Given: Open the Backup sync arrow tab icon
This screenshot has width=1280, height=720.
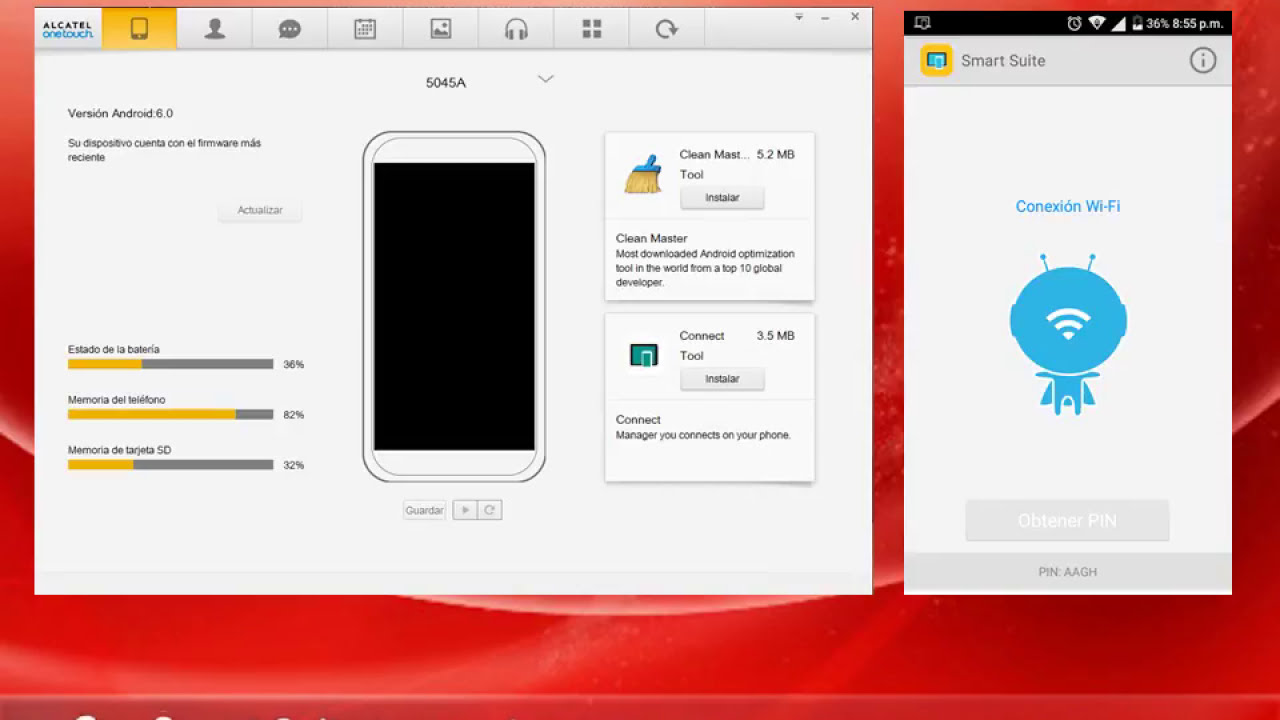Looking at the screenshot, I should click(667, 30).
